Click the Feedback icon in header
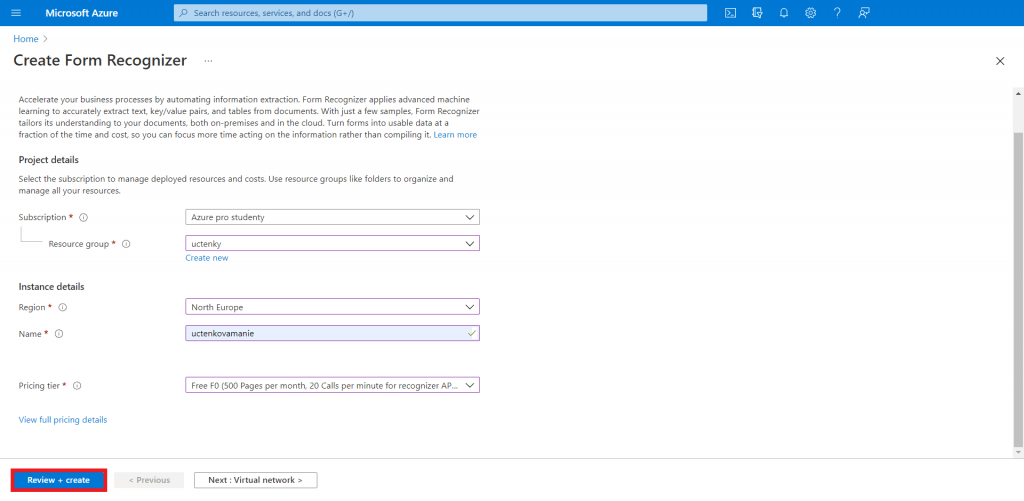 coord(863,12)
